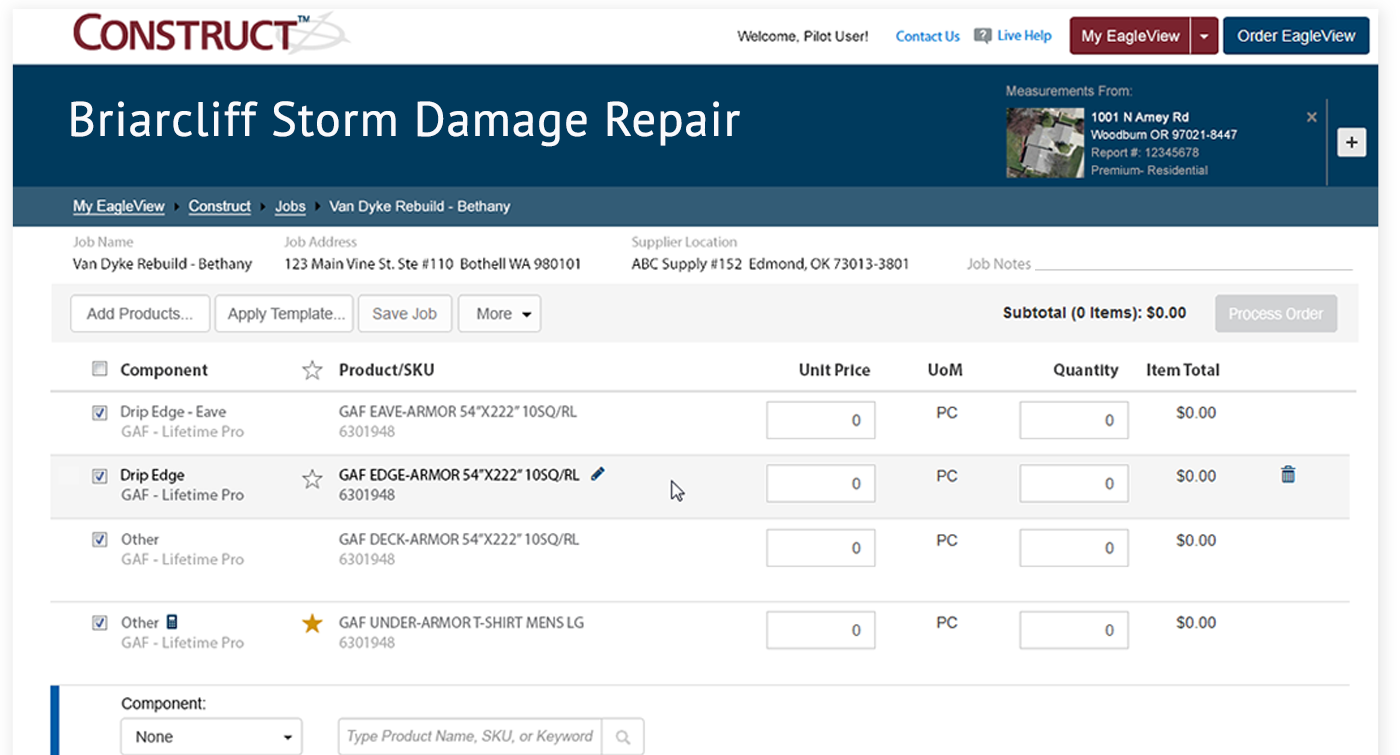Click the Add Products button
This screenshot has height=755, width=1400.
pyautogui.click(x=140, y=313)
